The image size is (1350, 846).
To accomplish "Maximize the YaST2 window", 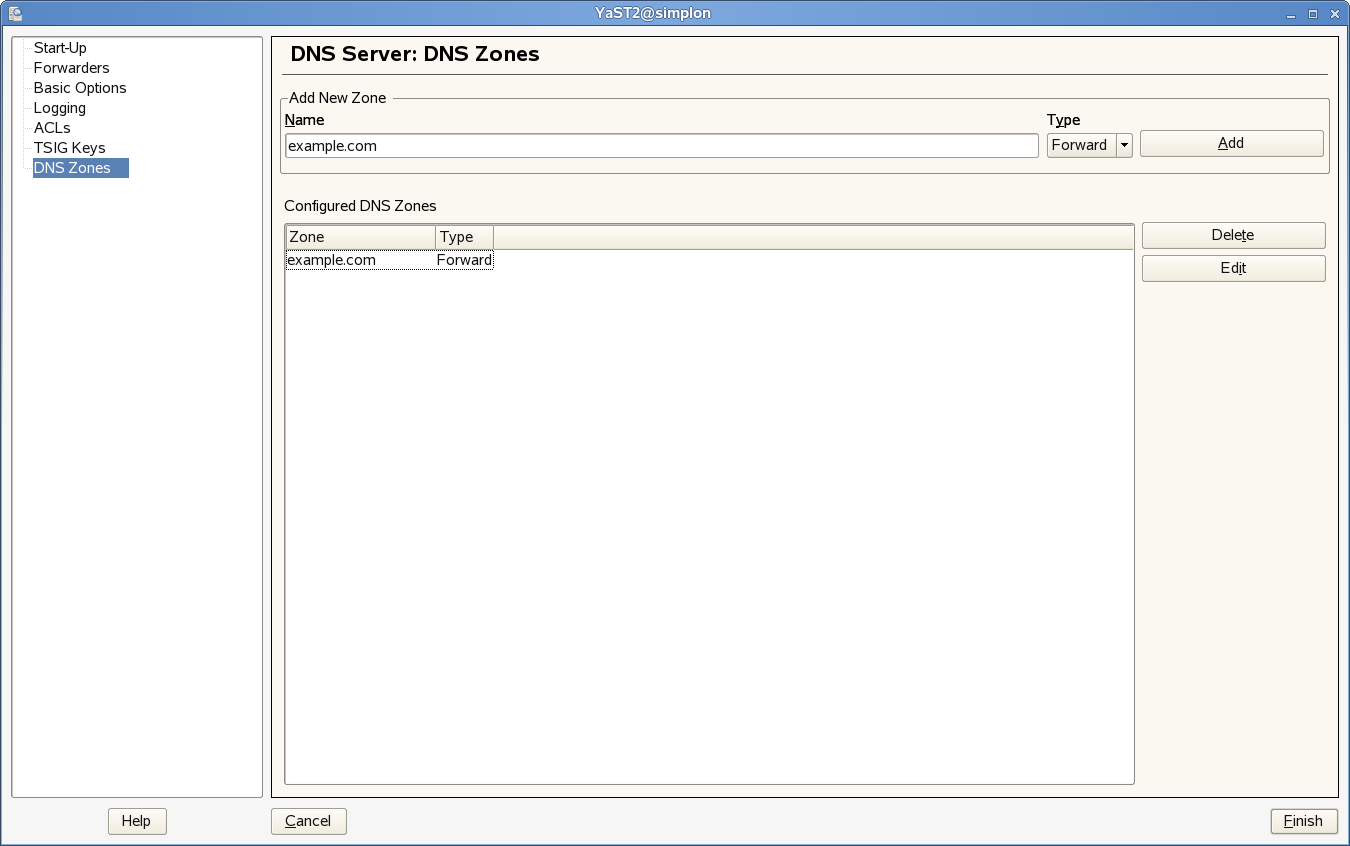I will pyautogui.click(x=1314, y=13).
